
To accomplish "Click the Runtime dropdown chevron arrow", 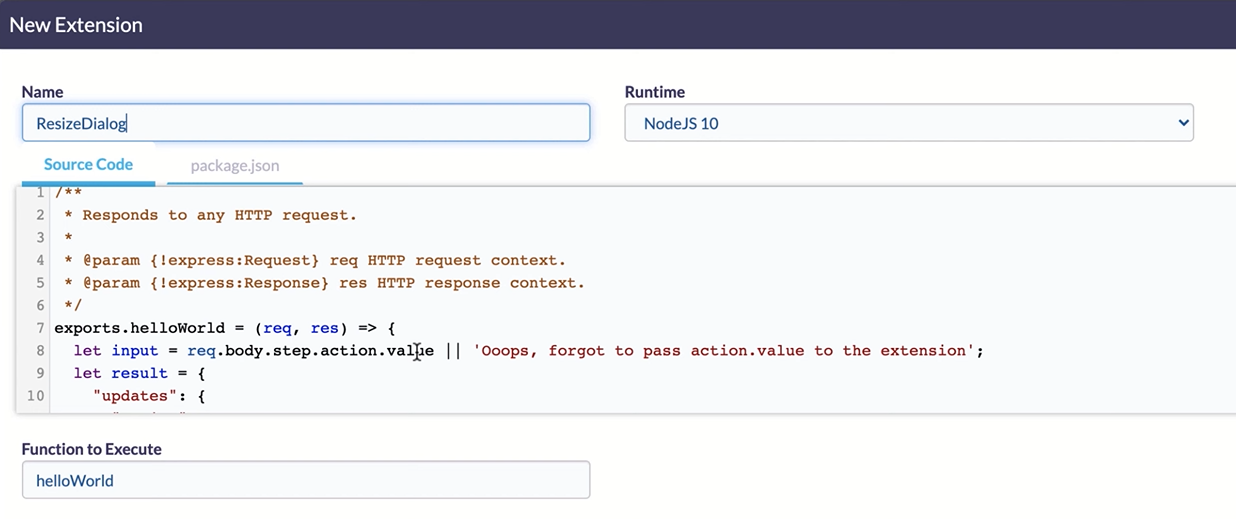I will [x=1183, y=123].
